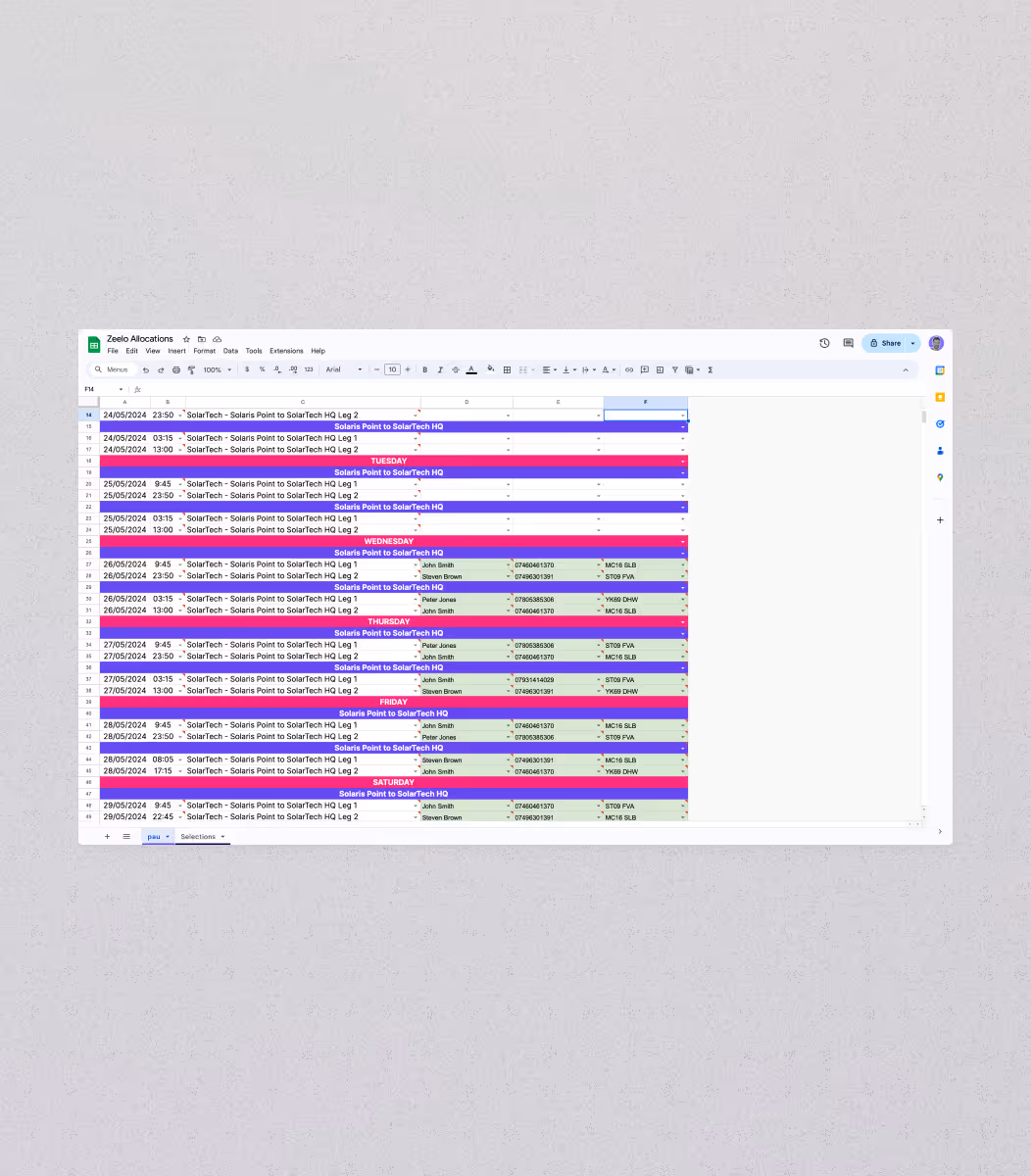
Task: Select the pink TUESDAY header row
Action: tap(393, 461)
